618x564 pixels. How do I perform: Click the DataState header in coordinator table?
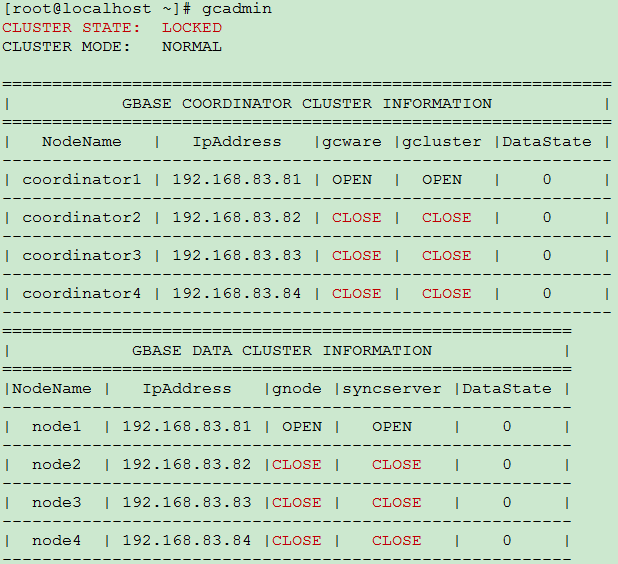[547, 142]
